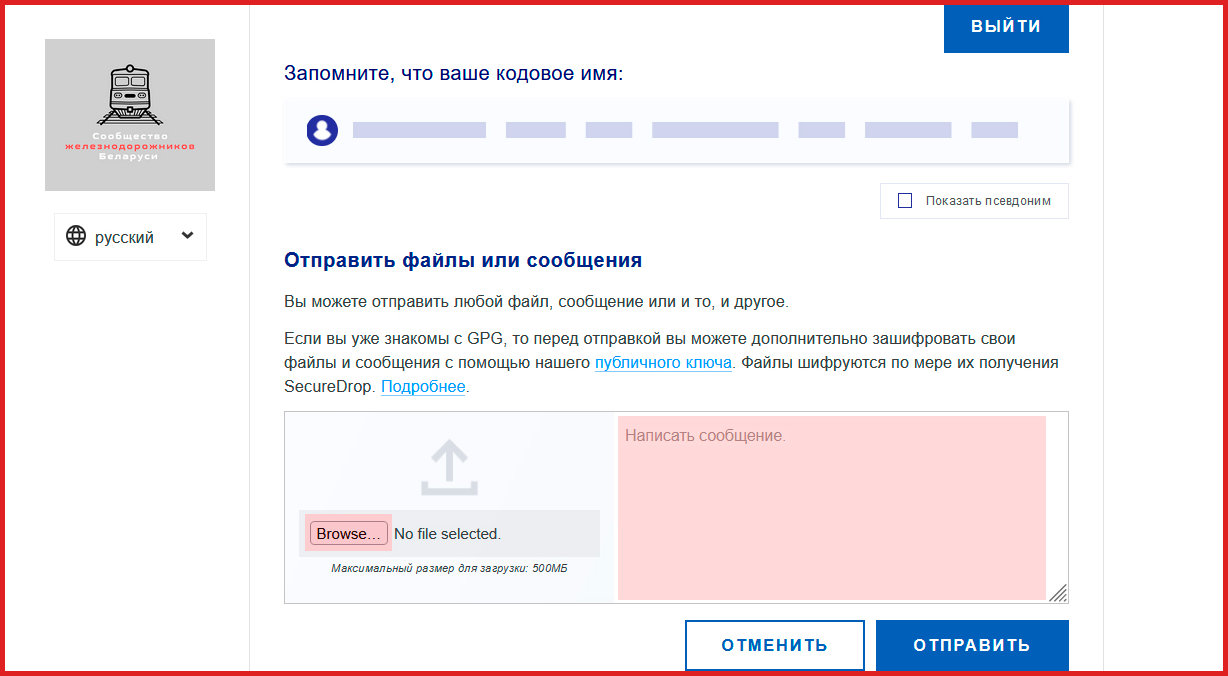Focus the Написать сообщение text area
The height and width of the screenshot is (676, 1228).
tap(831, 508)
